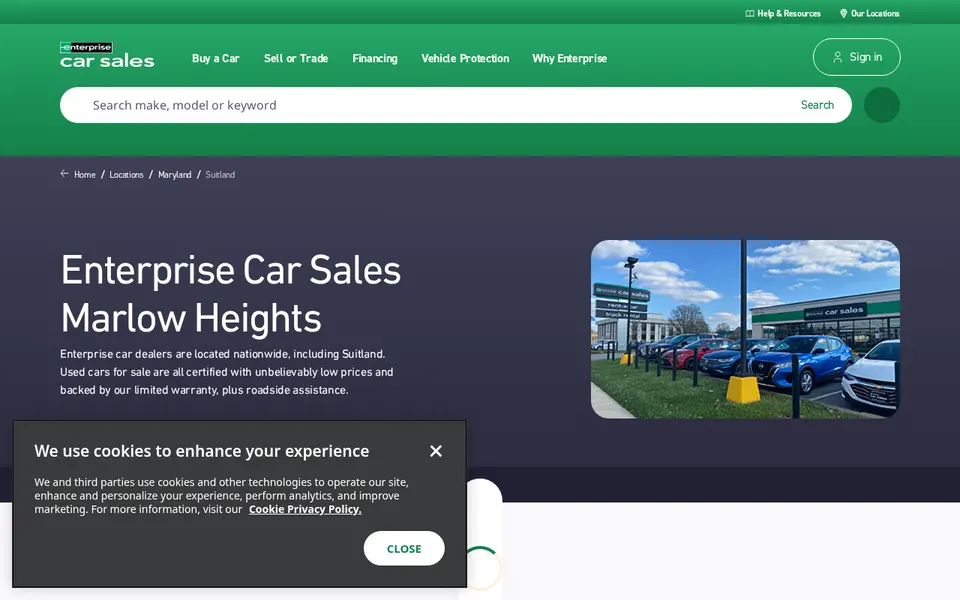The image size is (960, 600).
Task: Click the Search button in search bar
Action: 817,105
